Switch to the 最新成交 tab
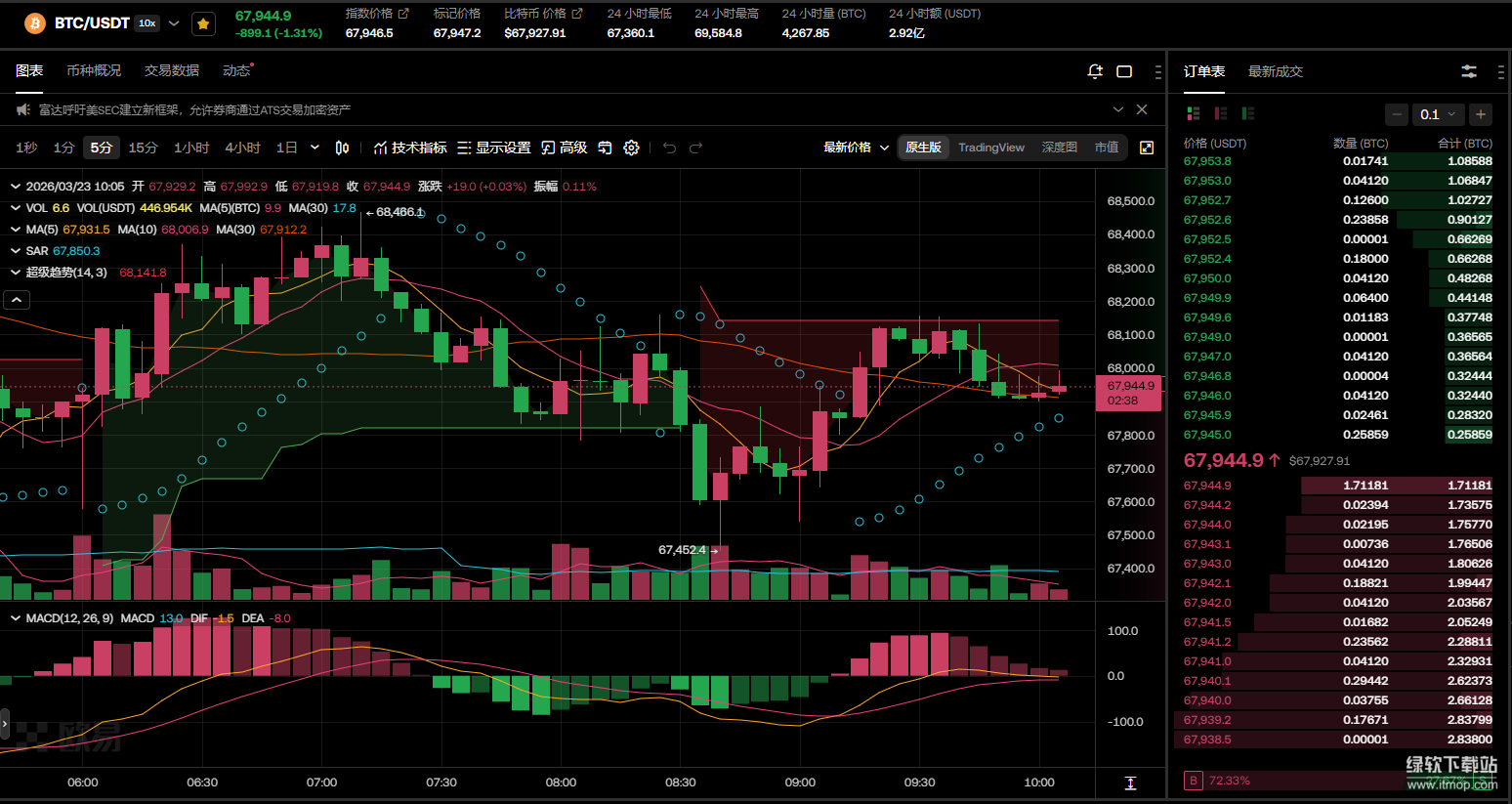This screenshot has height=804, width=1512. 1275,71
